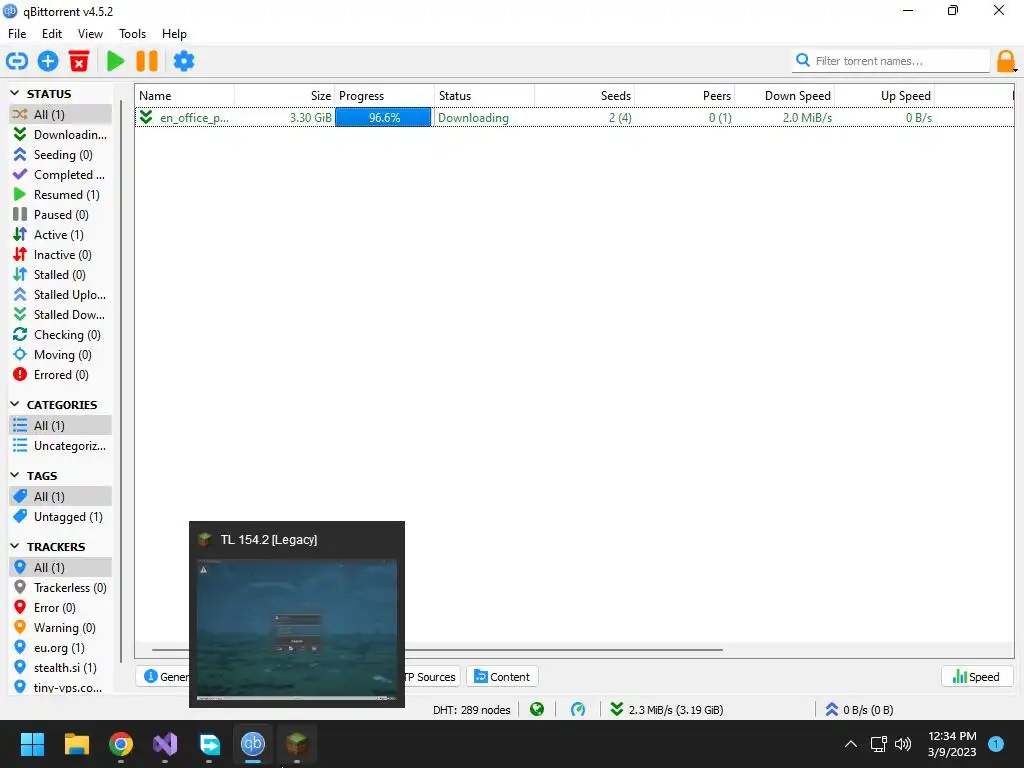Select the Seeding (0) status filter
The height and width of the screenshot is (768, 1024).
point(60,155)
